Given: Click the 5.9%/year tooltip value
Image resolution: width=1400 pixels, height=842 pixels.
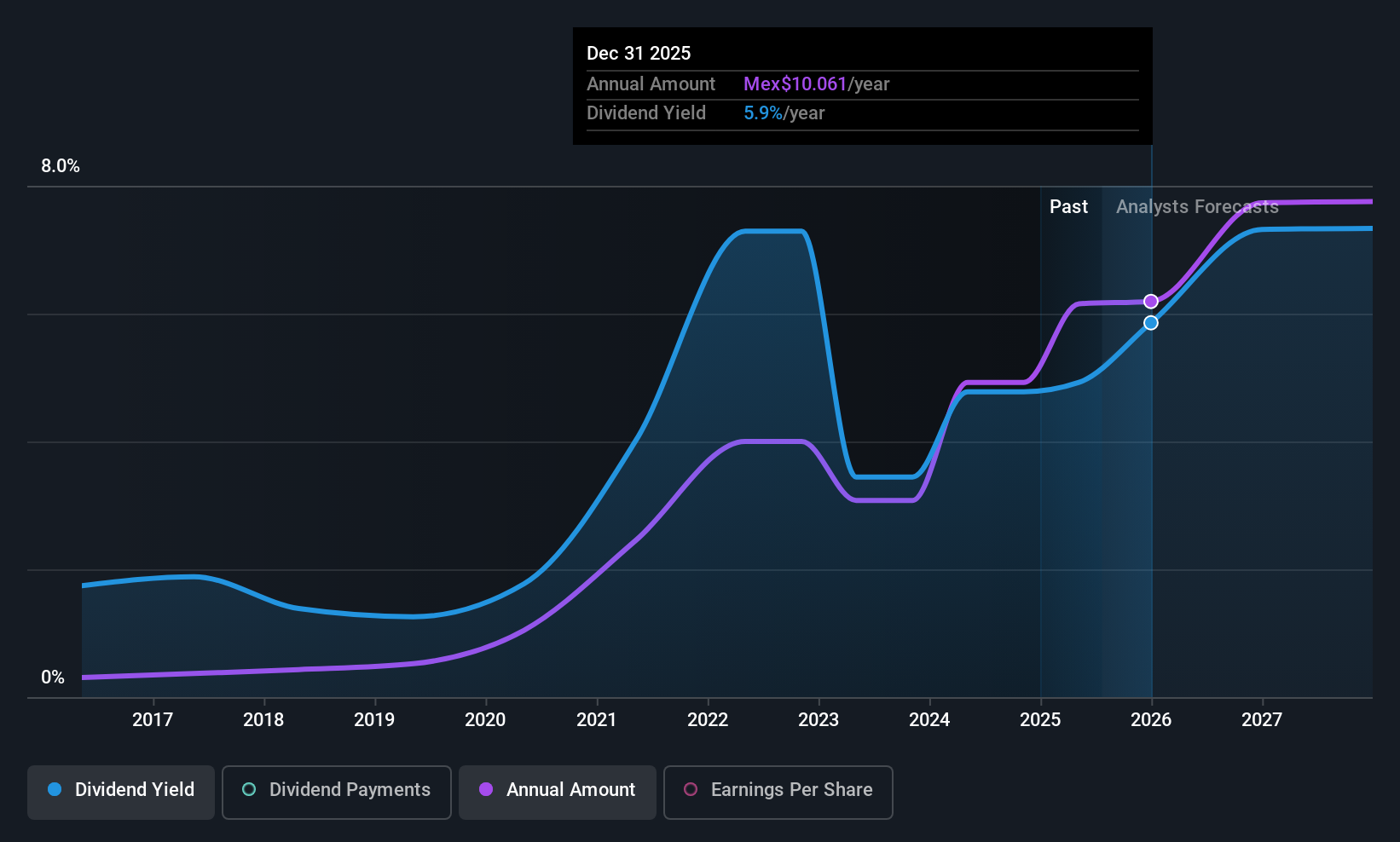Looking at the screenshot, I should [784, 113].
